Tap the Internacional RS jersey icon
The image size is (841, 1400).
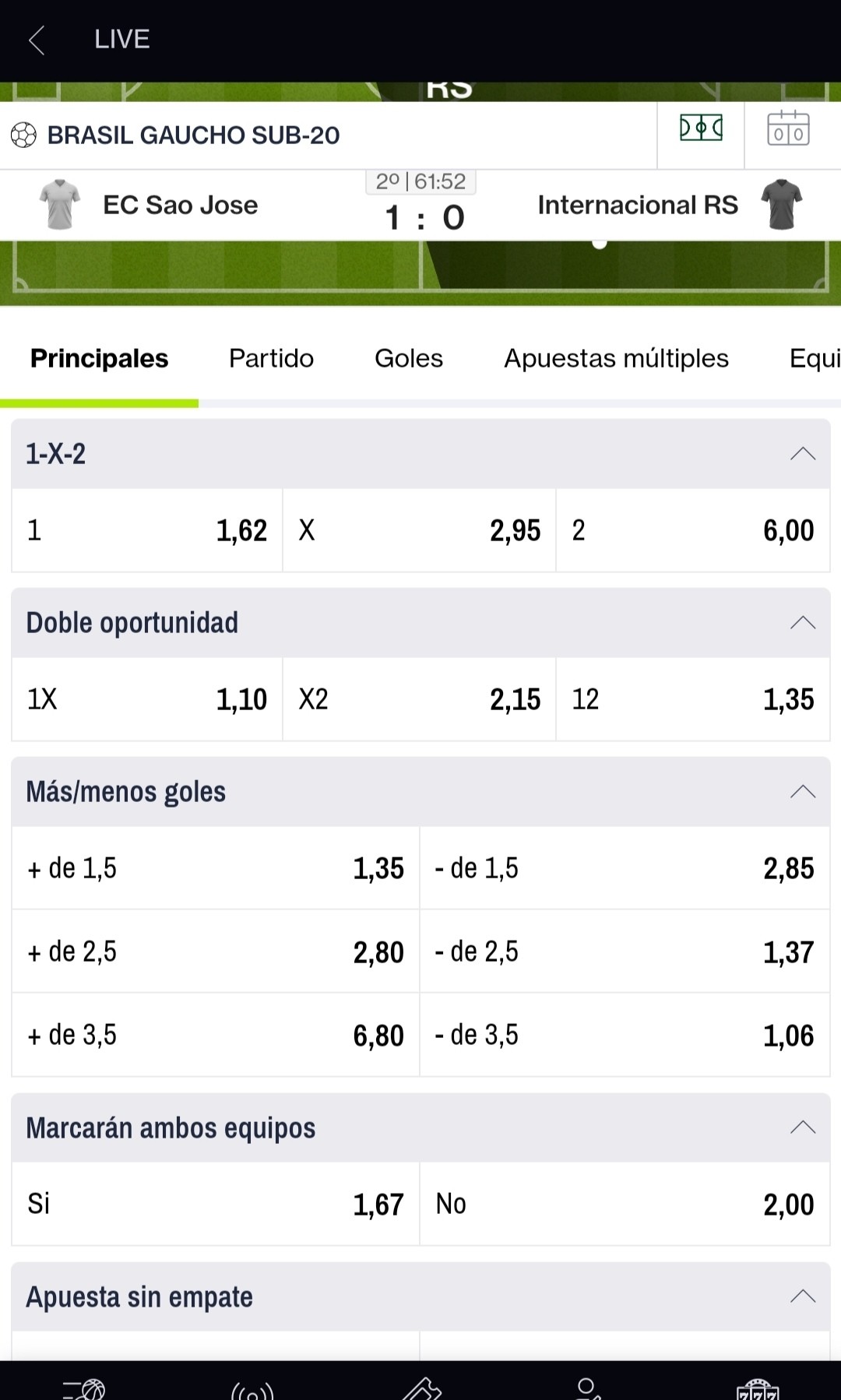click(782, 205)
